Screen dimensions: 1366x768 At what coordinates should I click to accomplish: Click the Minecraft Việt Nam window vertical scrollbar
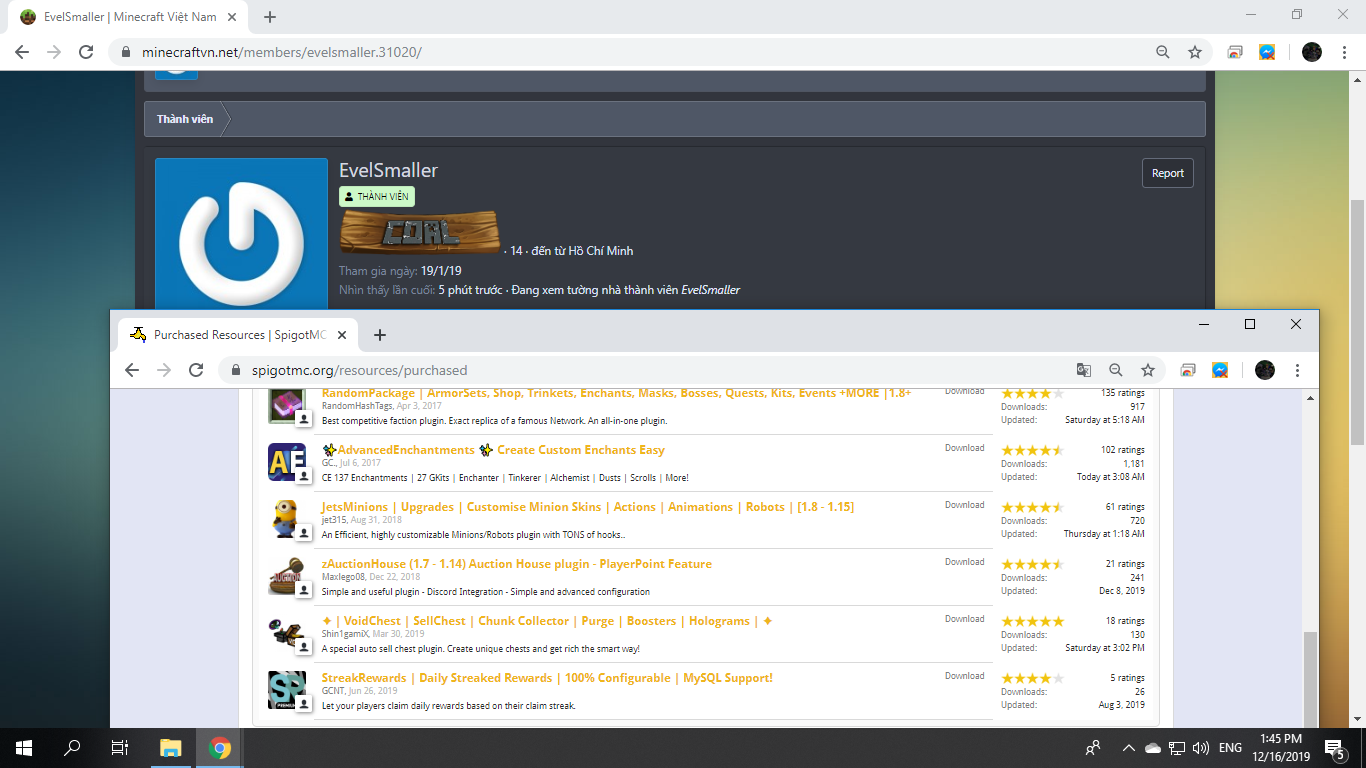coord(1357,322)
